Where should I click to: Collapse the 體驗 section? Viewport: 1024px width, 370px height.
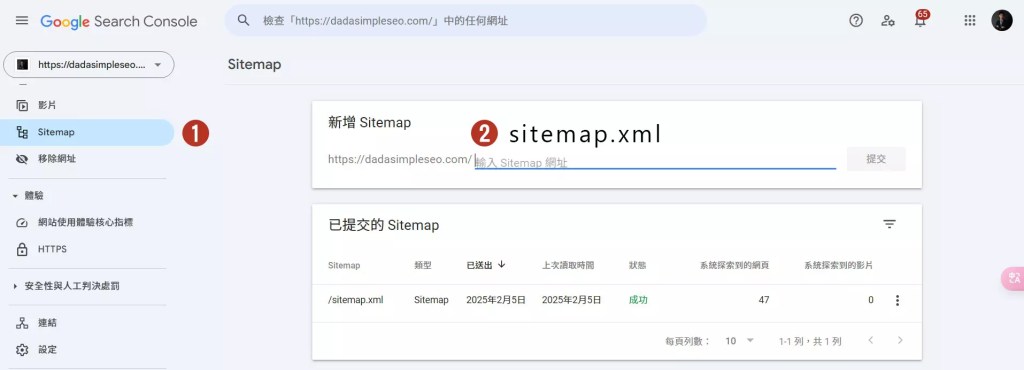pos(27,195)
